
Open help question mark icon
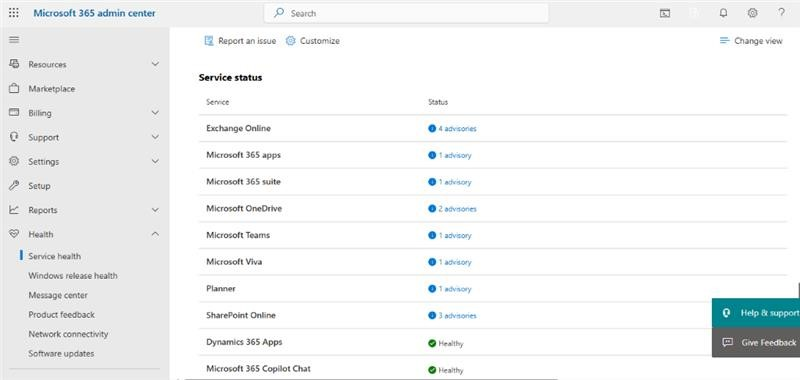click(x=781, y=13)
